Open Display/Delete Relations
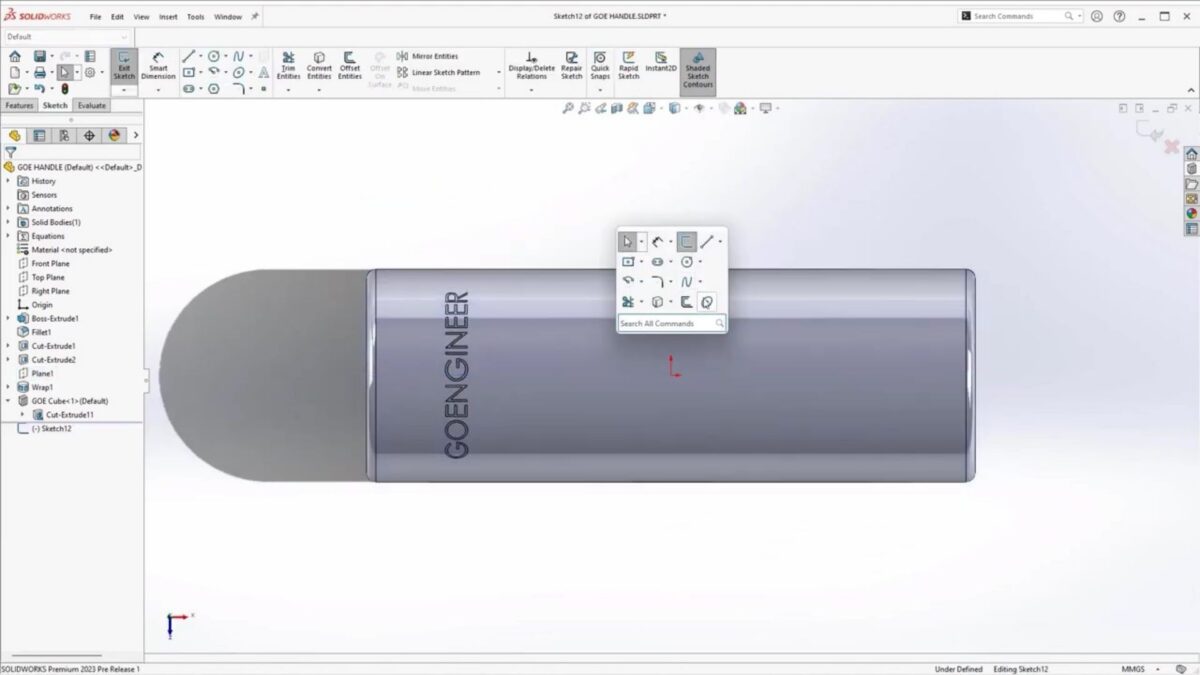Image resolution: width=1200 pixels, height=675 pixels. 531,66
